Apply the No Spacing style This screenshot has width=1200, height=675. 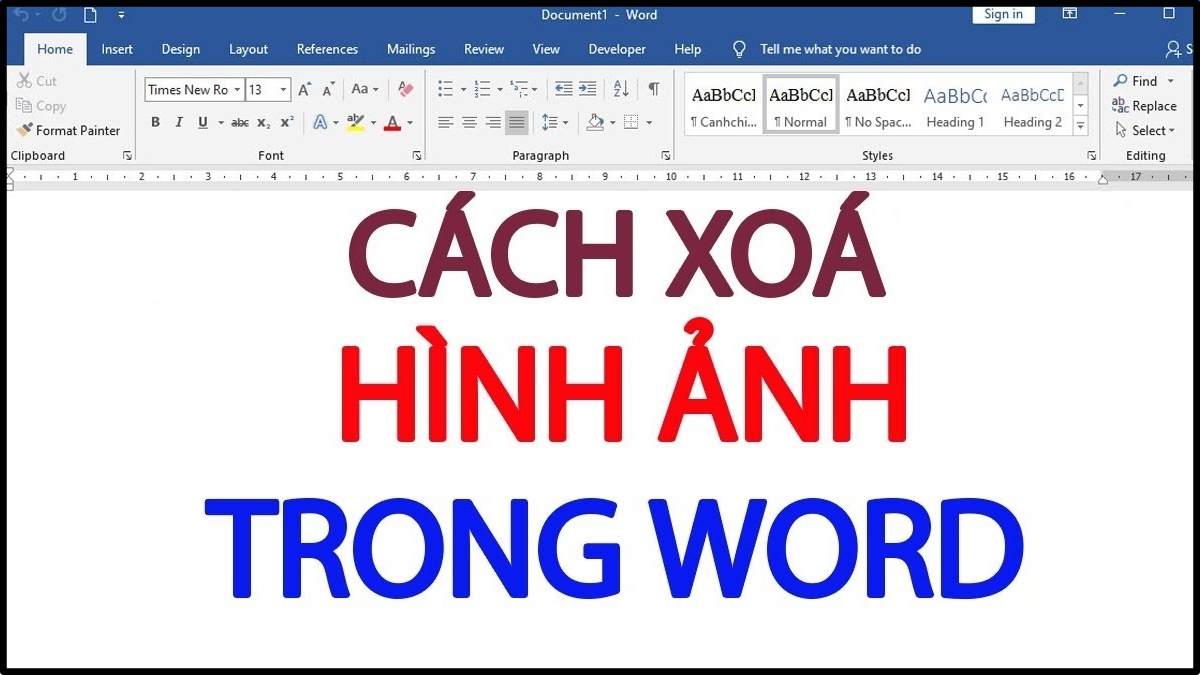pos(878,105)
